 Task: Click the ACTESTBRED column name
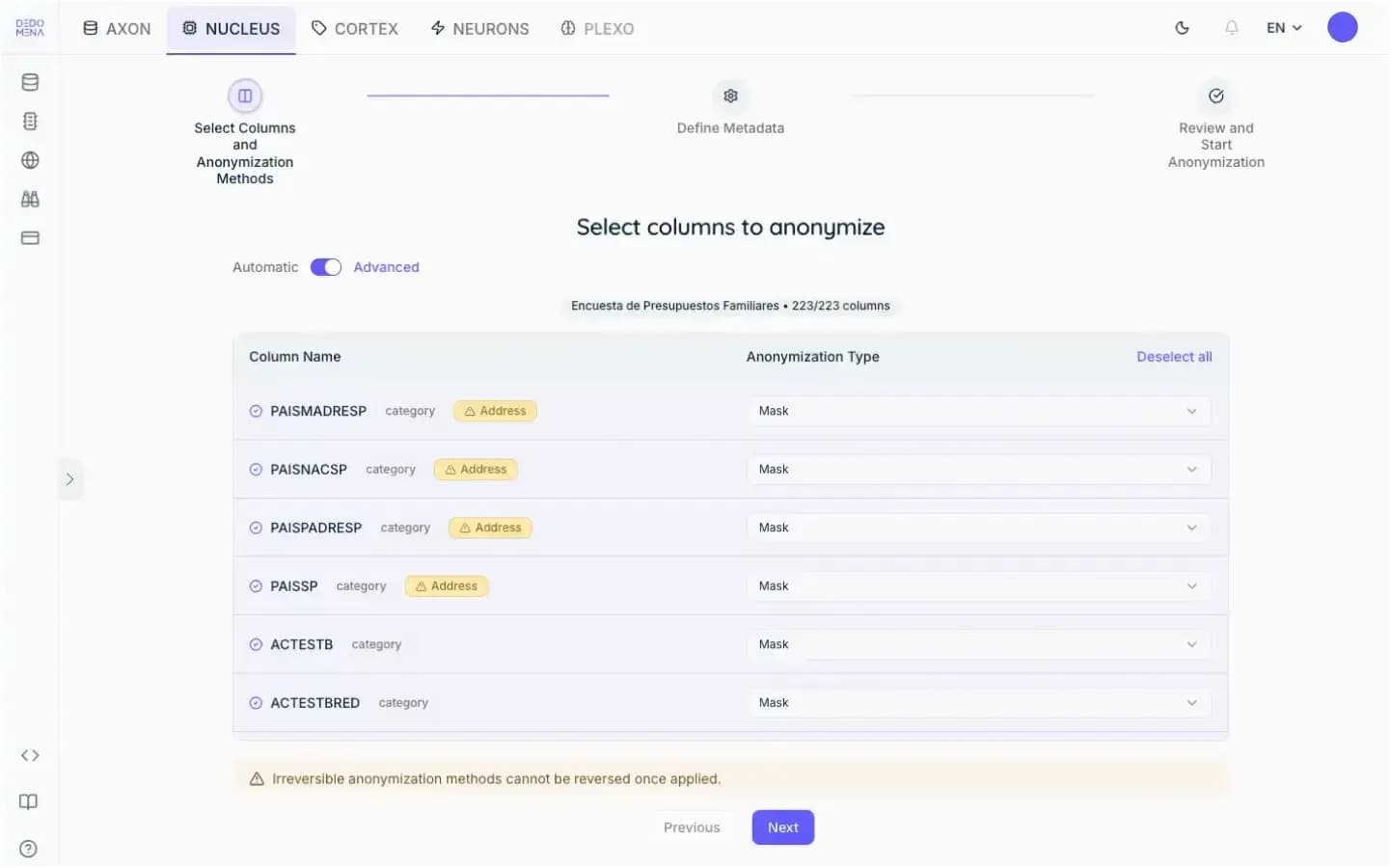[x=315, y=703]
